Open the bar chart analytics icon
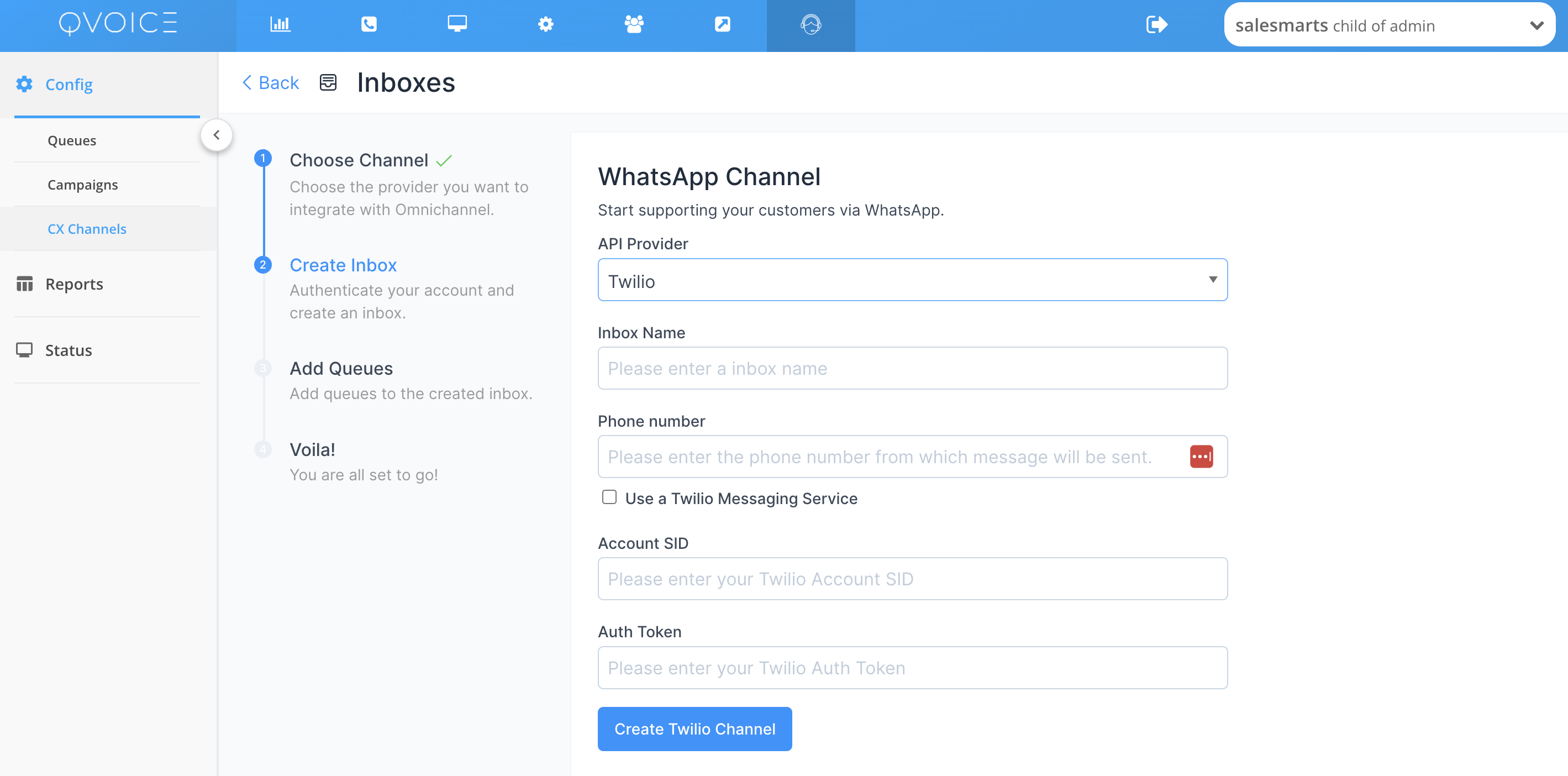 point(280,24)
